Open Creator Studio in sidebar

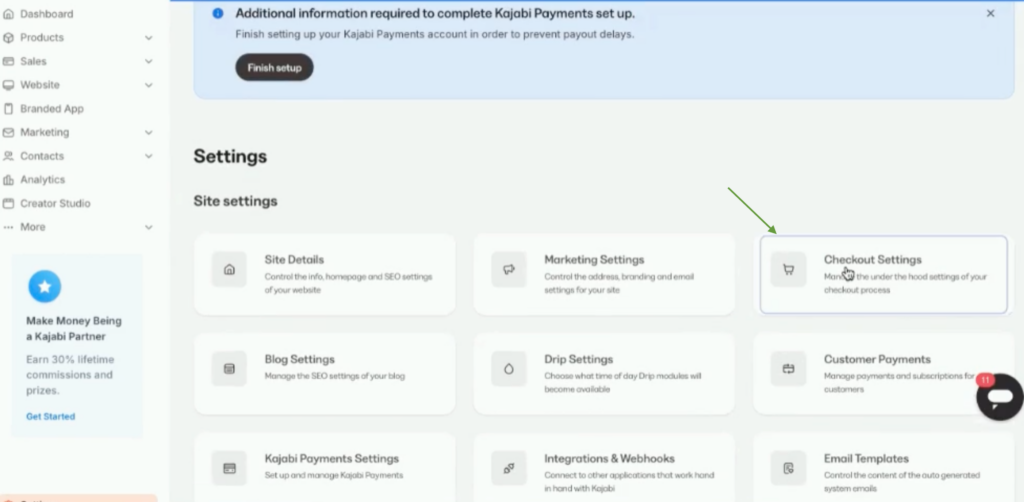[x=56, y=203]
